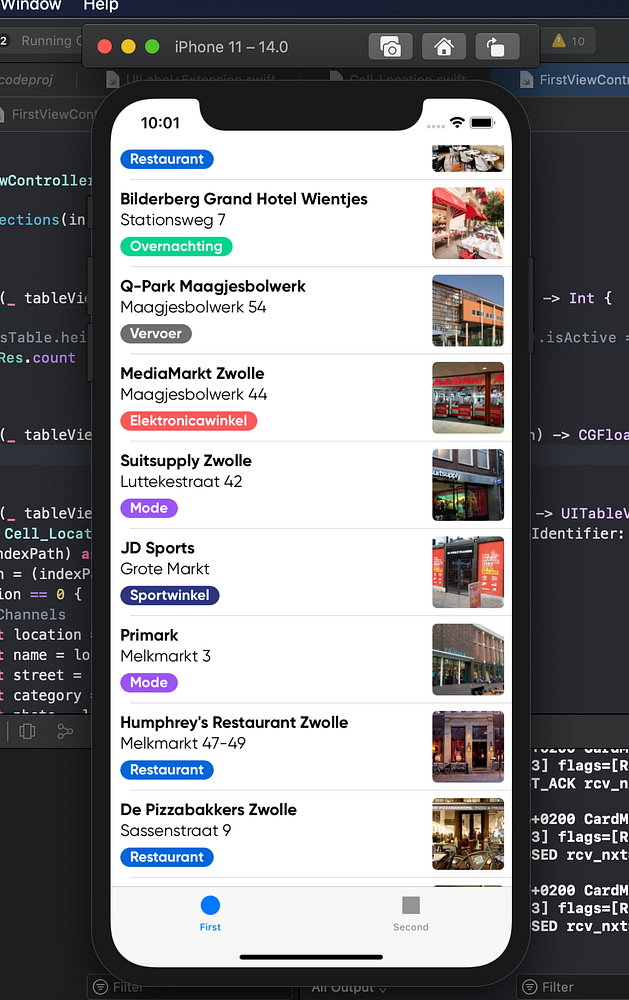Select the Bilderberg Grand Hotel Wientjes title
629x1000 pixels.
[x=244, y=199]
